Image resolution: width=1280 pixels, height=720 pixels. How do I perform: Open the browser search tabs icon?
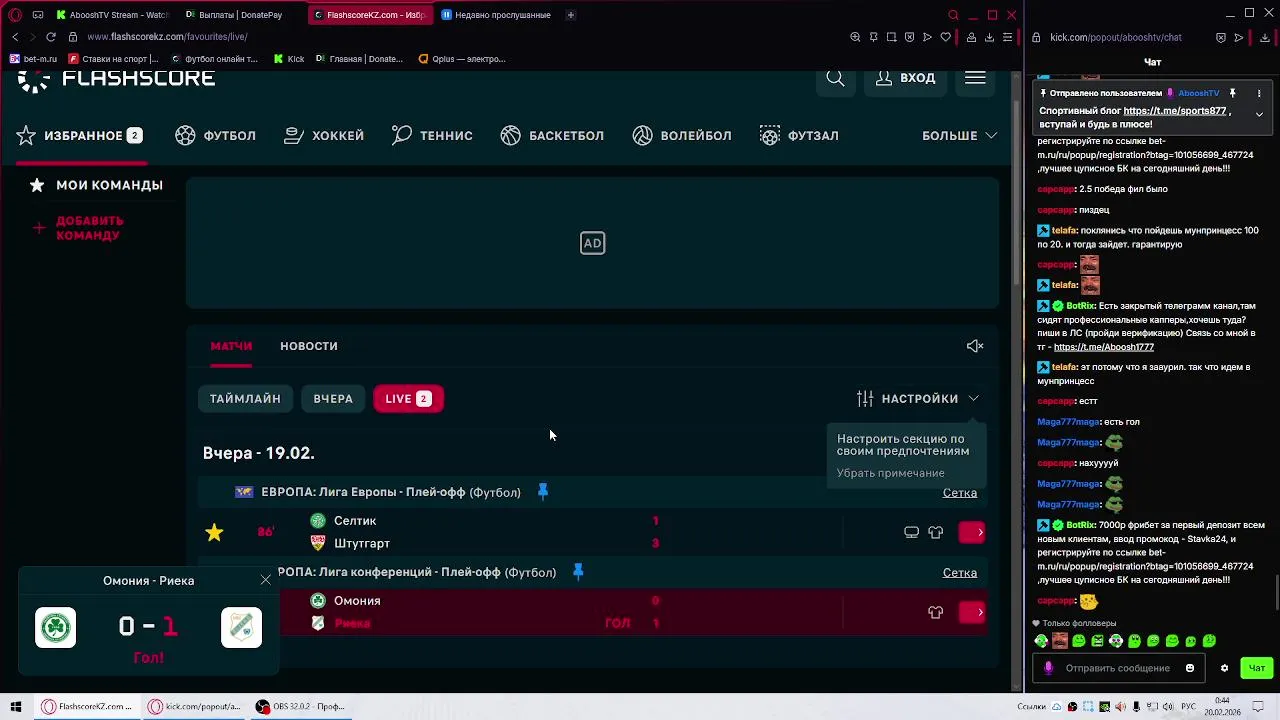tap(953, 15)
